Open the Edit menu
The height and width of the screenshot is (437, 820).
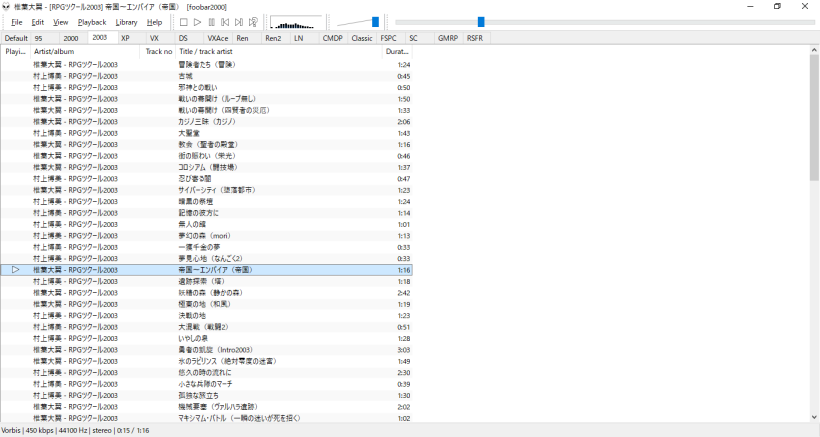[x=38, y=22]
